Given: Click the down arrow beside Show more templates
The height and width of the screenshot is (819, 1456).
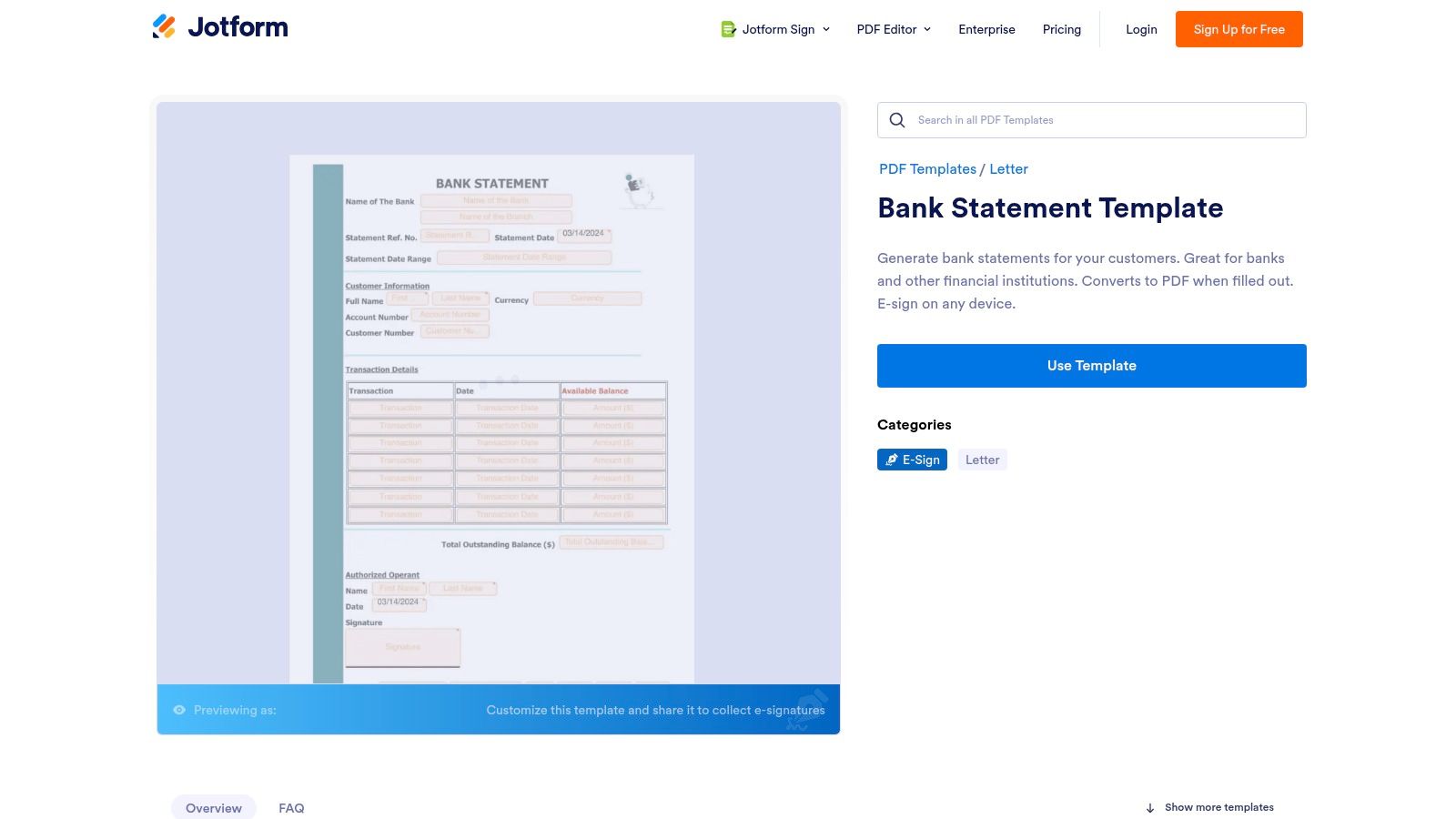Looking at the screenshot, I should click(1150, 808).
